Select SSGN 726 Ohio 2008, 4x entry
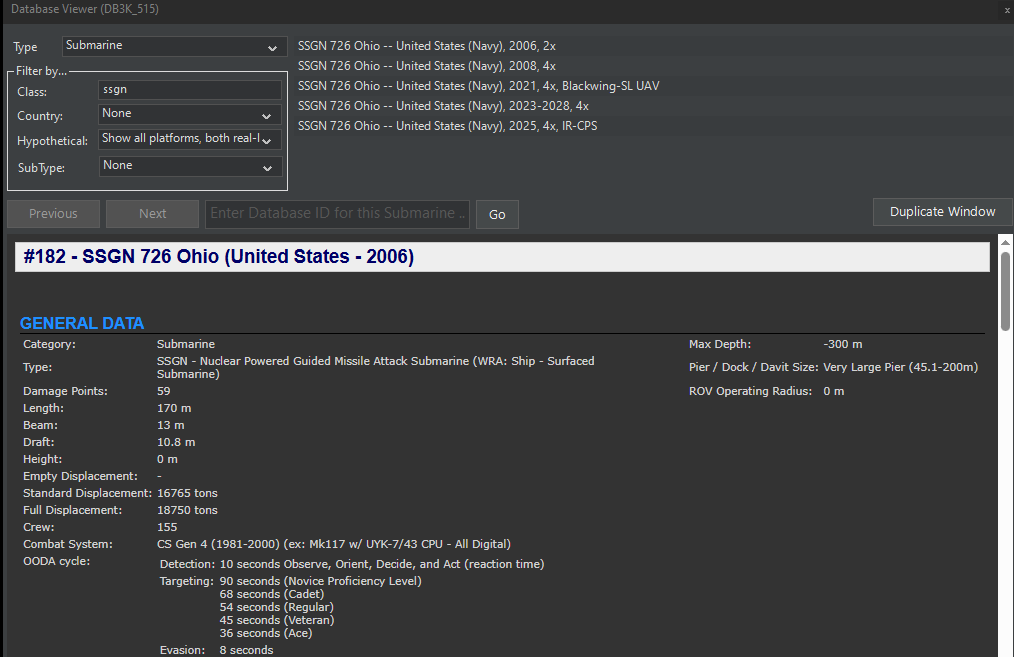The width and height of the screenshot is (1014, 657). pyautogui.click(x=427, y=66)
